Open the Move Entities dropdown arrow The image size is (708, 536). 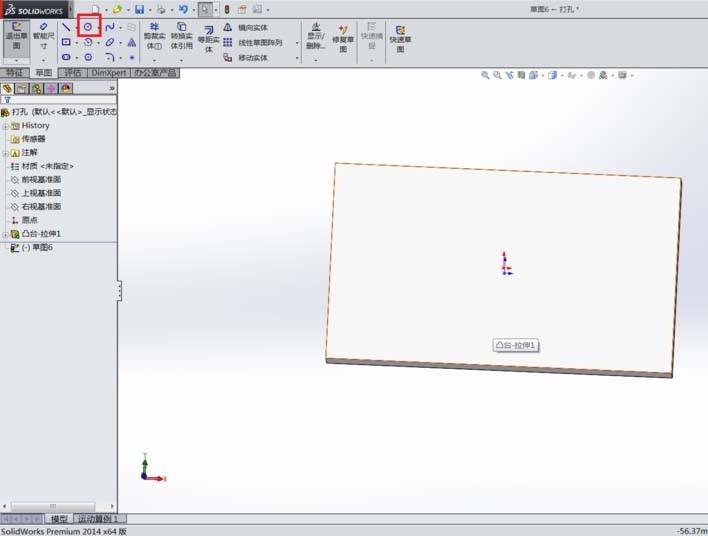point(297,58)
